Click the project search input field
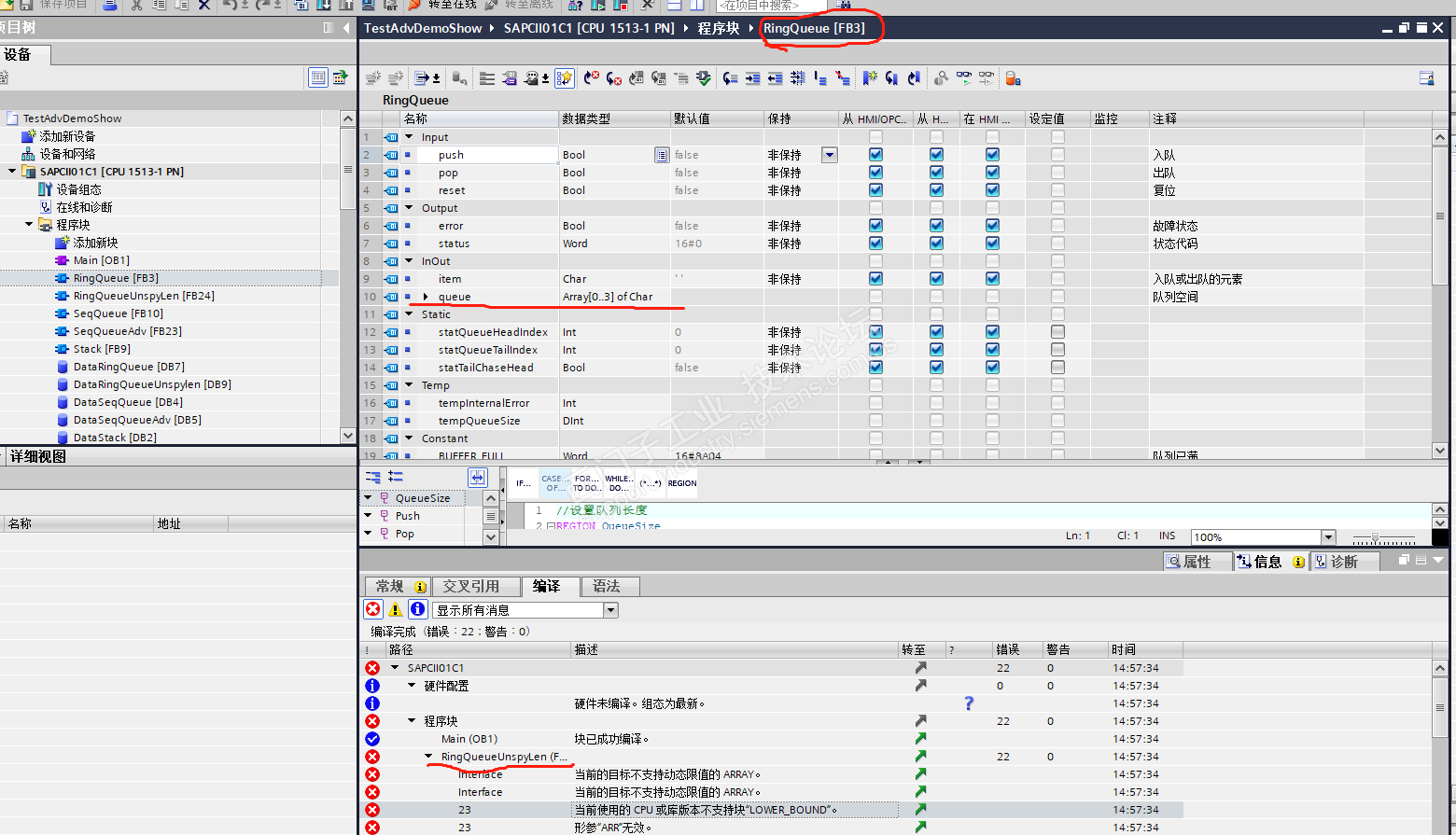This screenshot has height=835, width=1456. click(x=771, y=6)
